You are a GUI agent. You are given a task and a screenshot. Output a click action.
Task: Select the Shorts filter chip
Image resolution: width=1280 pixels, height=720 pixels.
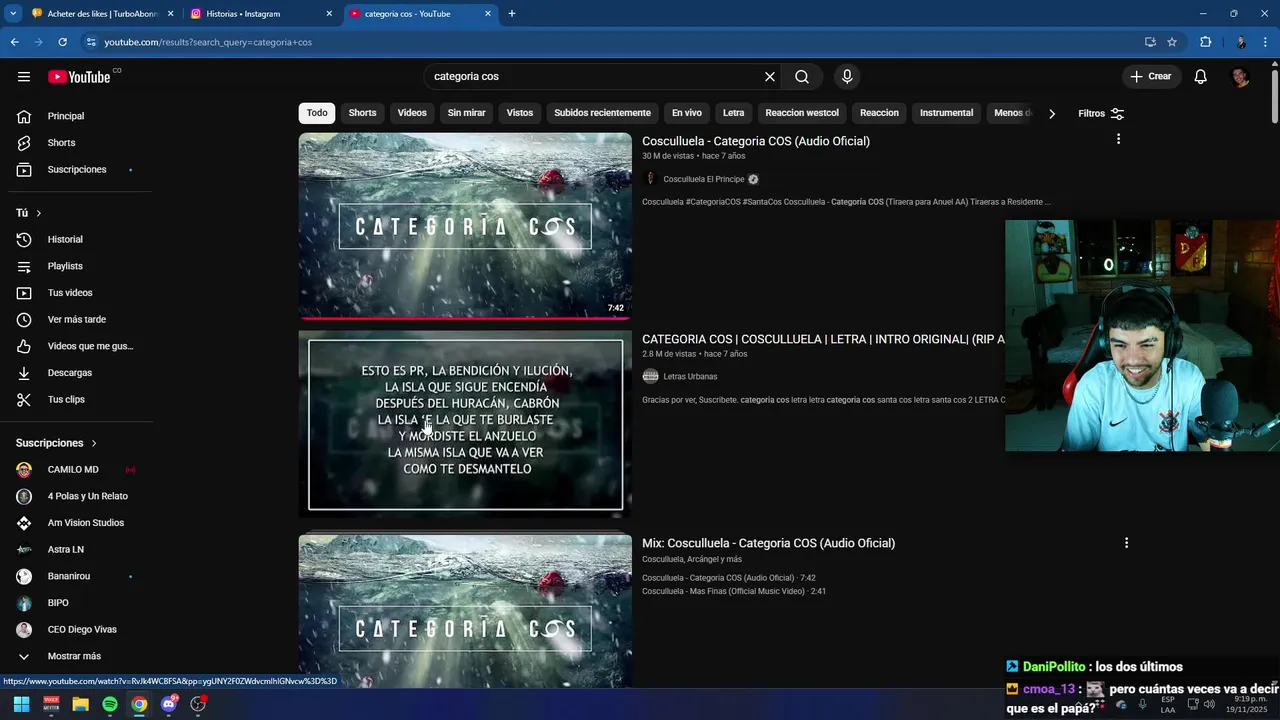coord(362,113)
